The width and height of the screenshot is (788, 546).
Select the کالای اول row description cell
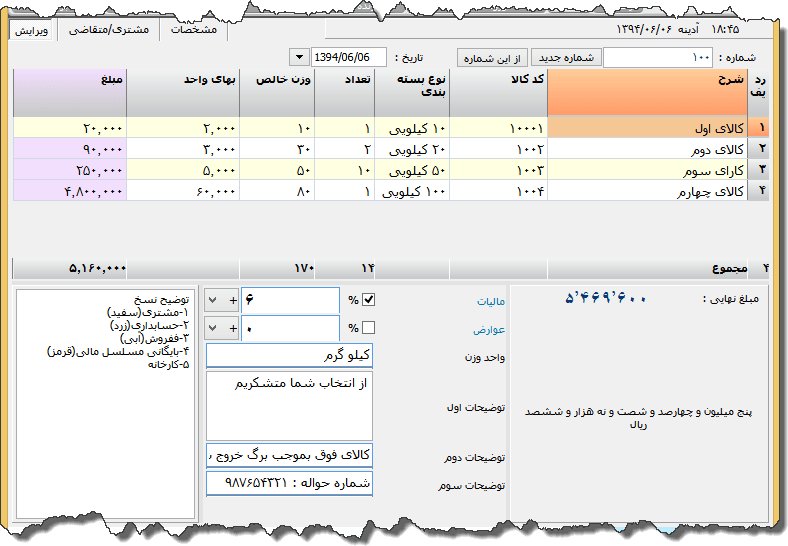tap(647, 128)
